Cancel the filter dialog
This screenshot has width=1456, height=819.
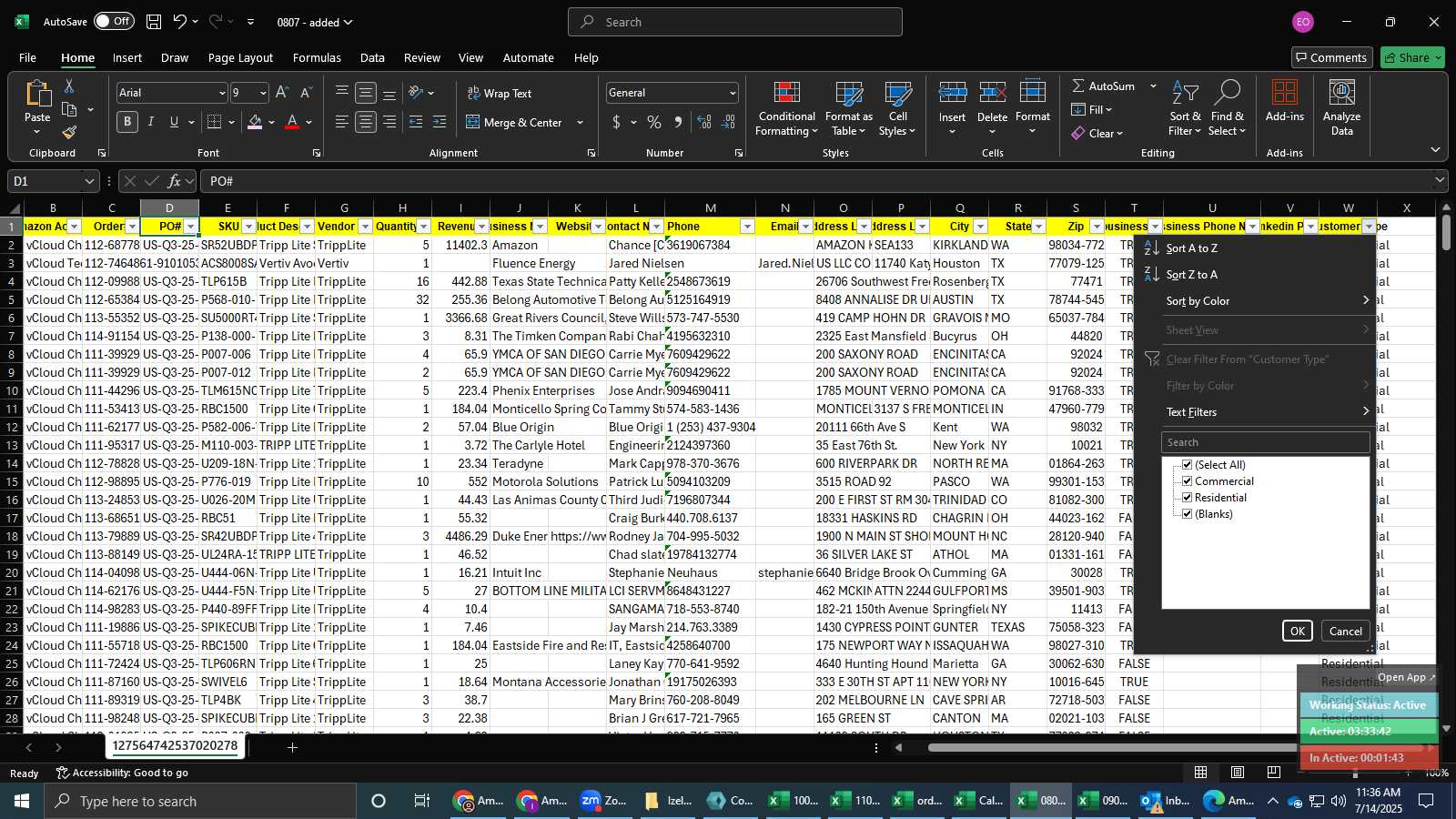[x=1345, y=631]
